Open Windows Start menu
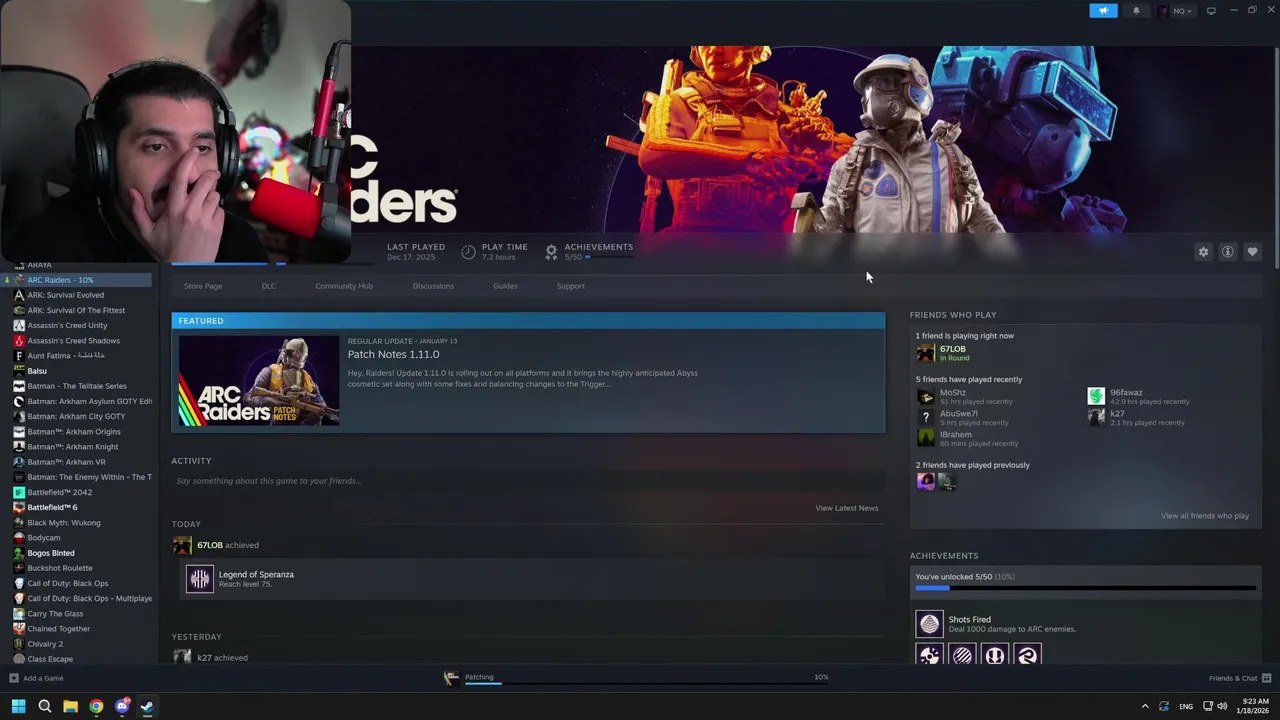1280x720 pixels. [x=18, y=706]
